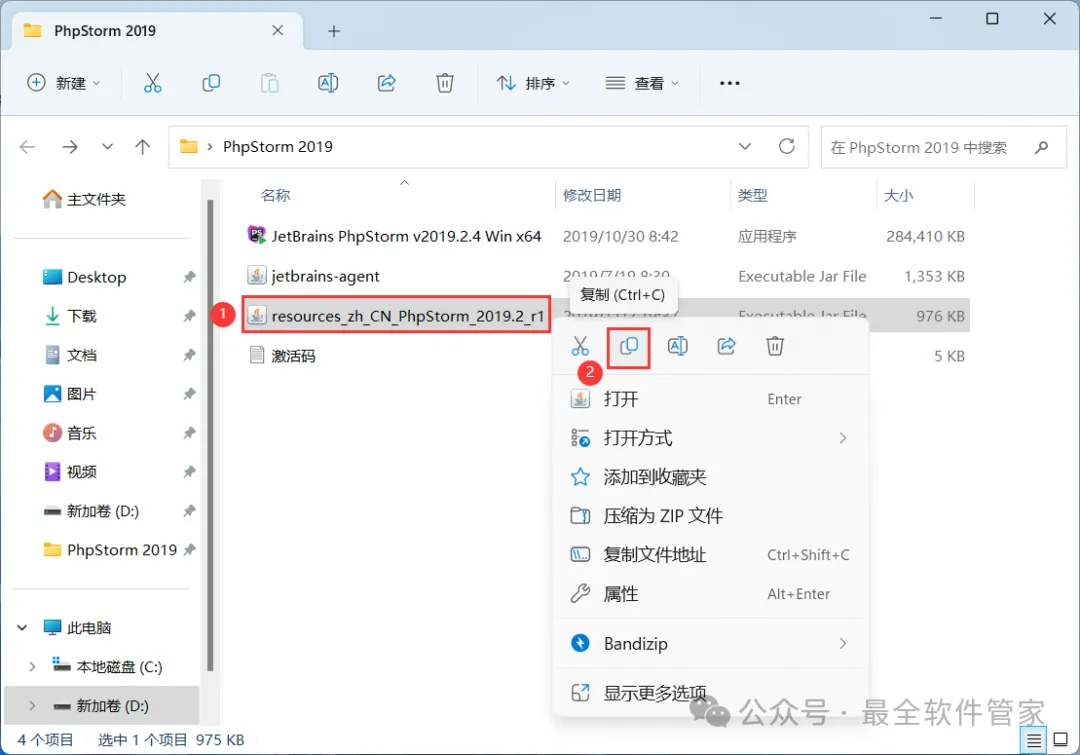
Task: Click the Paste icon in the top toolbar
Action: [x=269, y=83]
